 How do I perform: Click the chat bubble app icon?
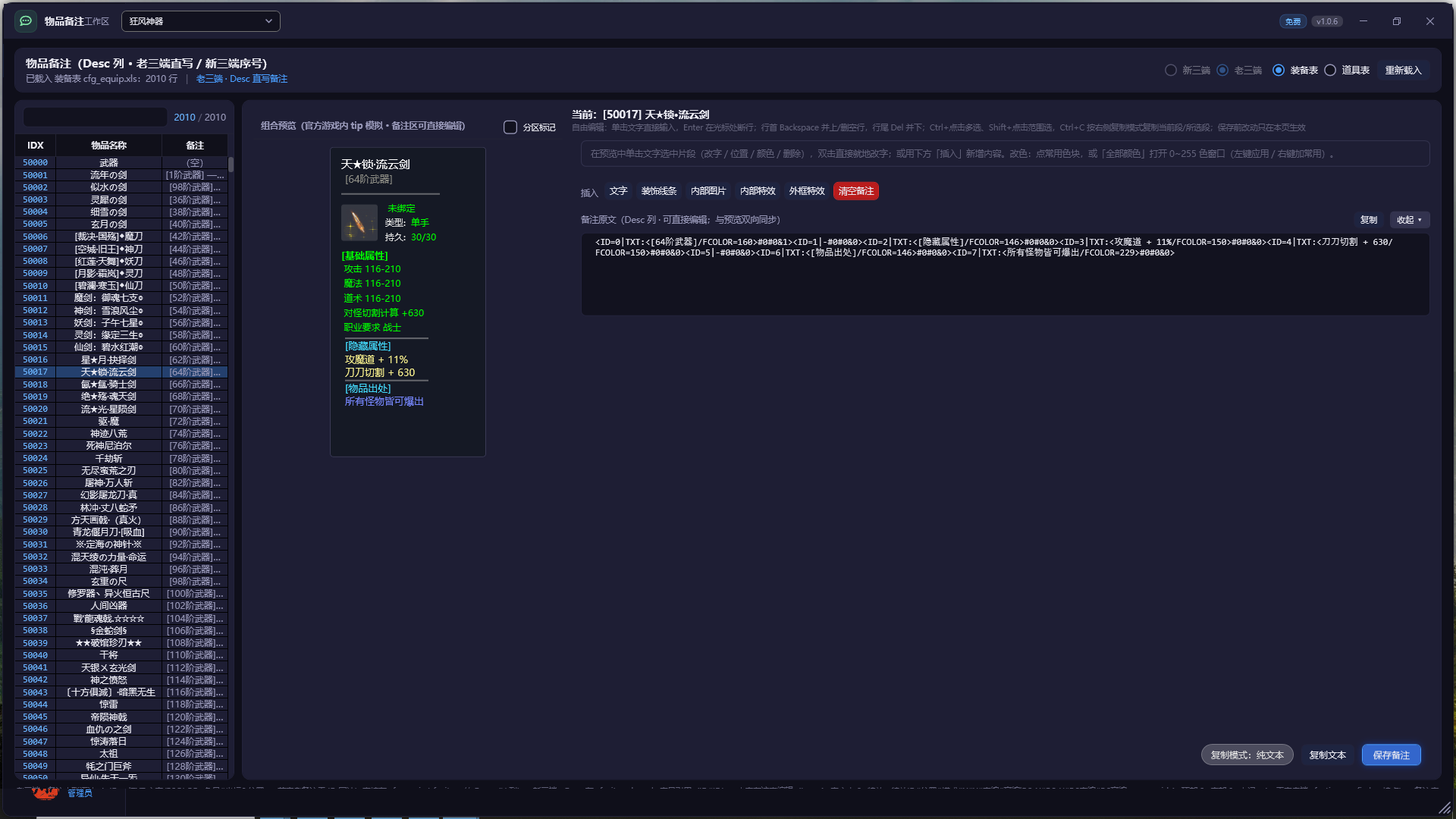[x=26, y=21]
